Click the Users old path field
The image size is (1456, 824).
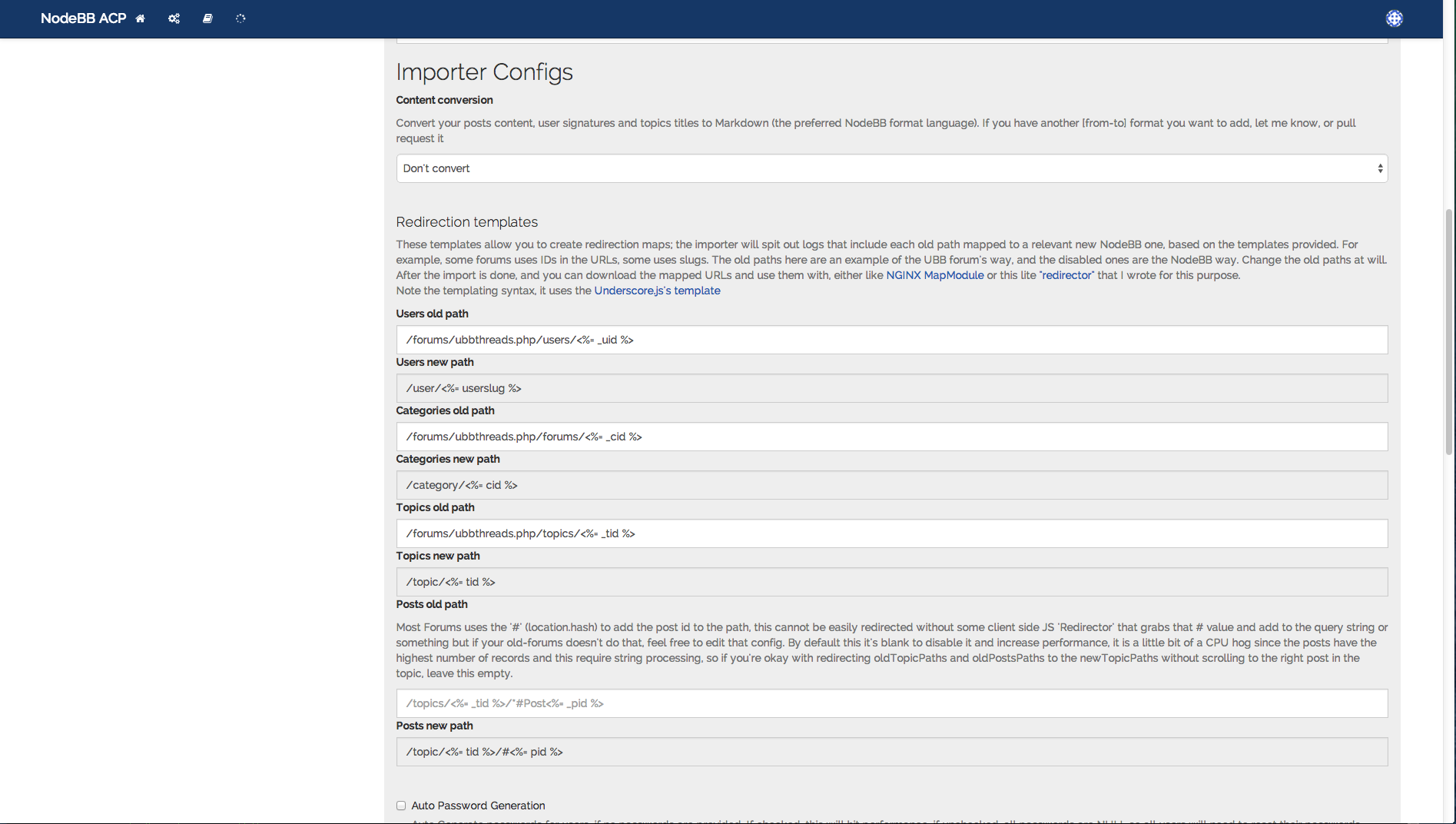point(891,340)
